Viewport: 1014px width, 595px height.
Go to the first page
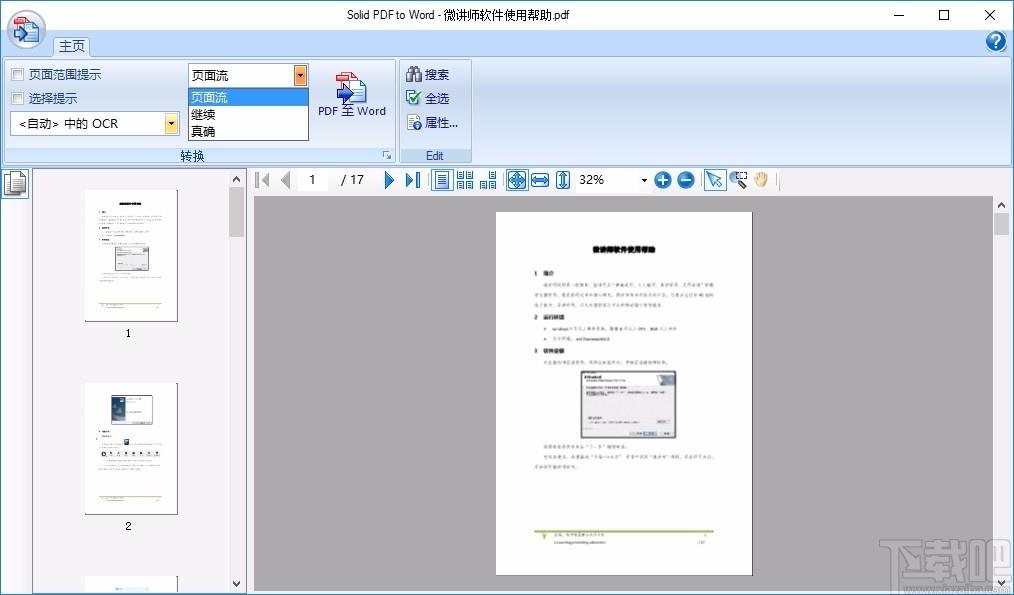[263, 180]
